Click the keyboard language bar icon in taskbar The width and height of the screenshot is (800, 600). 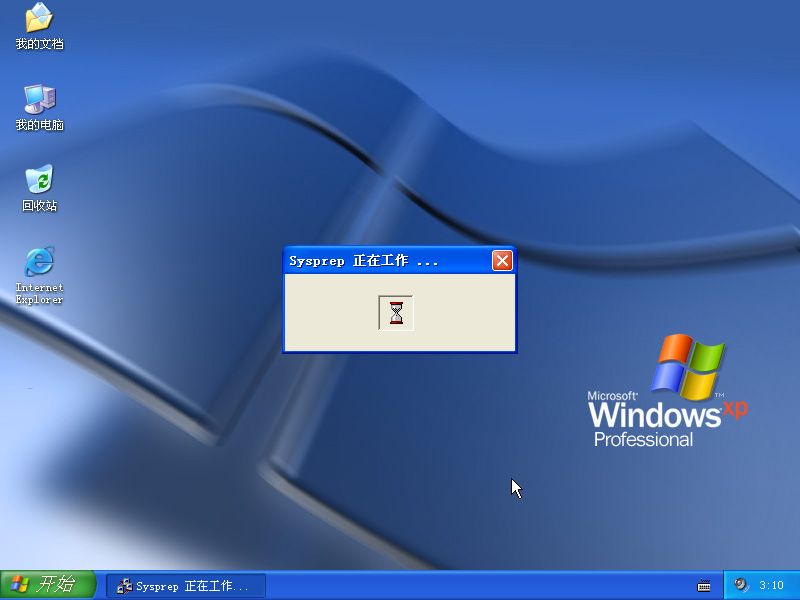[x=704, y=585]
